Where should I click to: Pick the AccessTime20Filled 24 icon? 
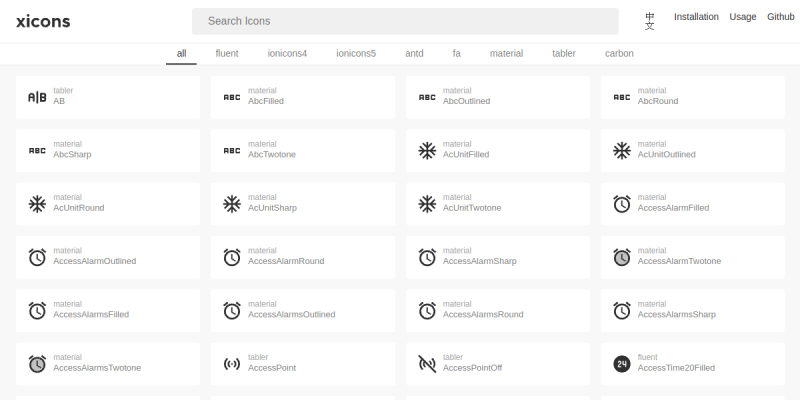622,364
